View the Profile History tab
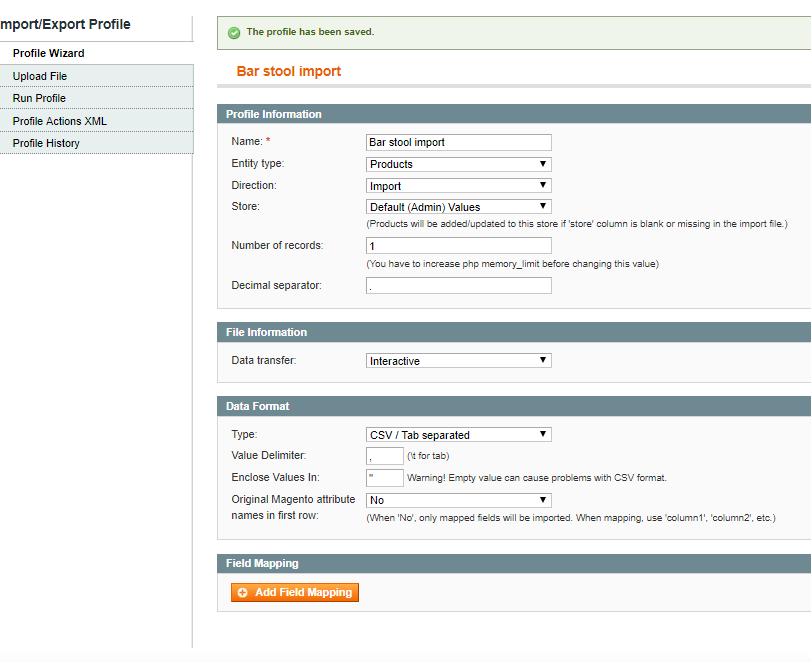The image size is (811, 662). click(x=46, y=143)
